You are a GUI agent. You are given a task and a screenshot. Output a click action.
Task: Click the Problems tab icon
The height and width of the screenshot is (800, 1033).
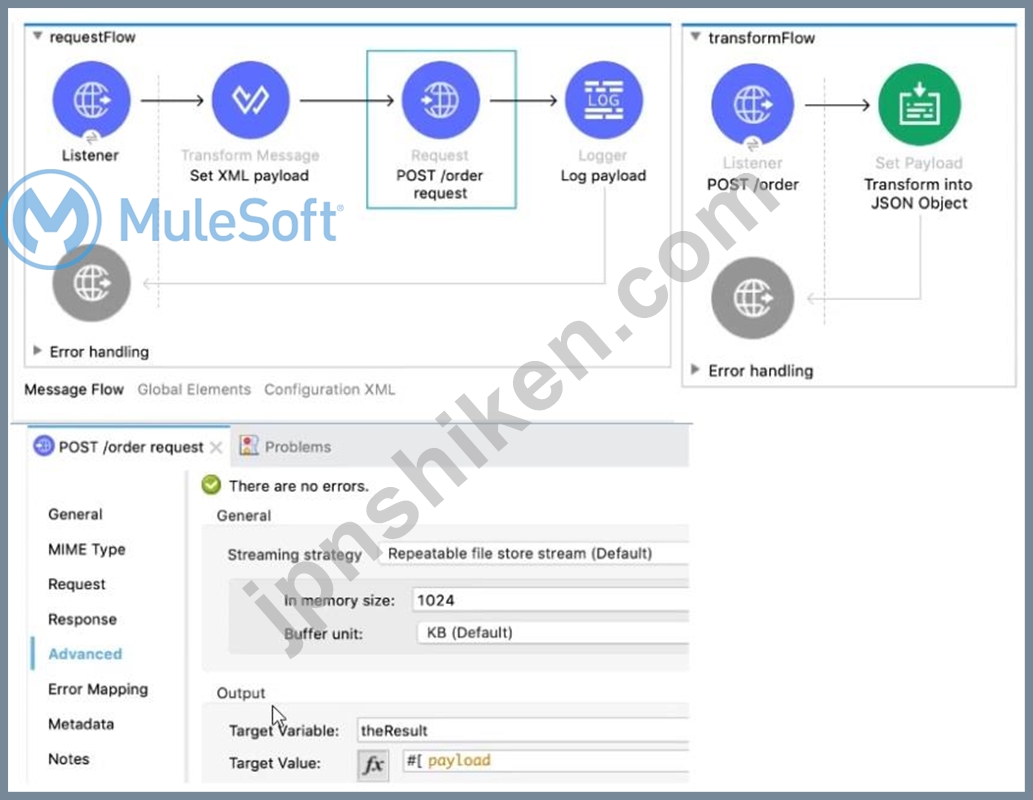click(x=248, y=446)
